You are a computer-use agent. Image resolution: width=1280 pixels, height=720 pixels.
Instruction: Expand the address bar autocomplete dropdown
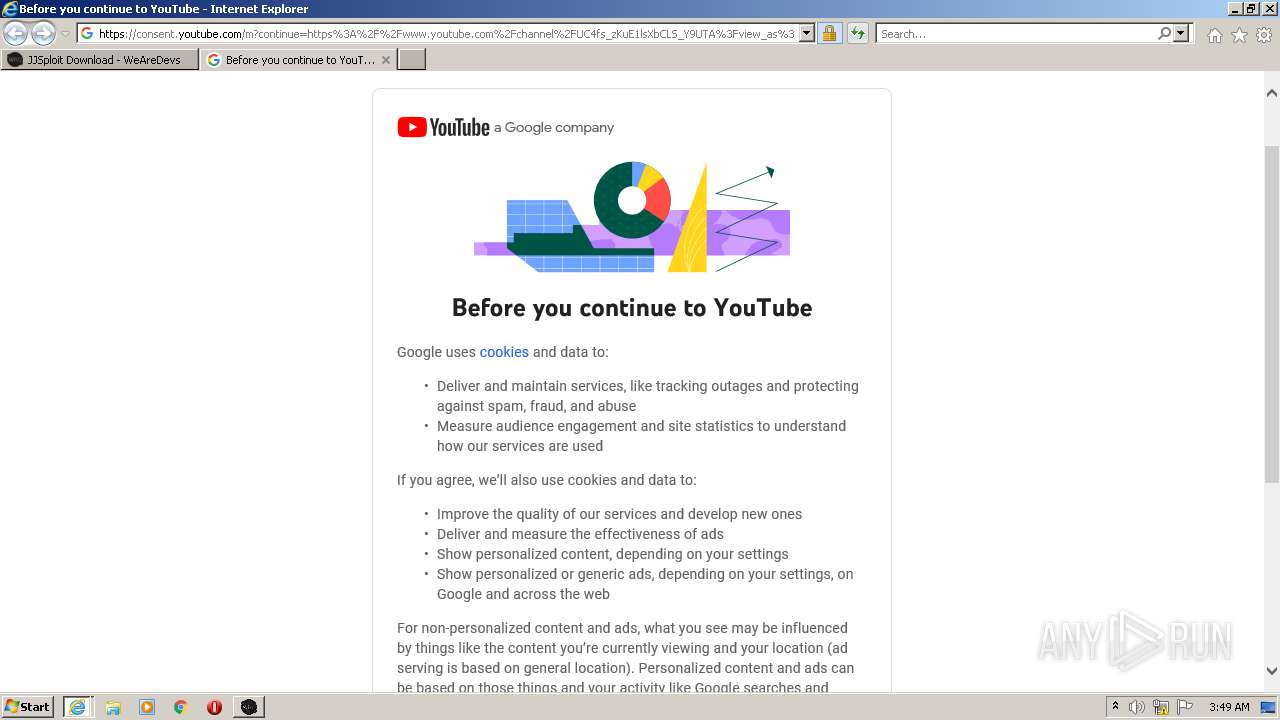807,33
